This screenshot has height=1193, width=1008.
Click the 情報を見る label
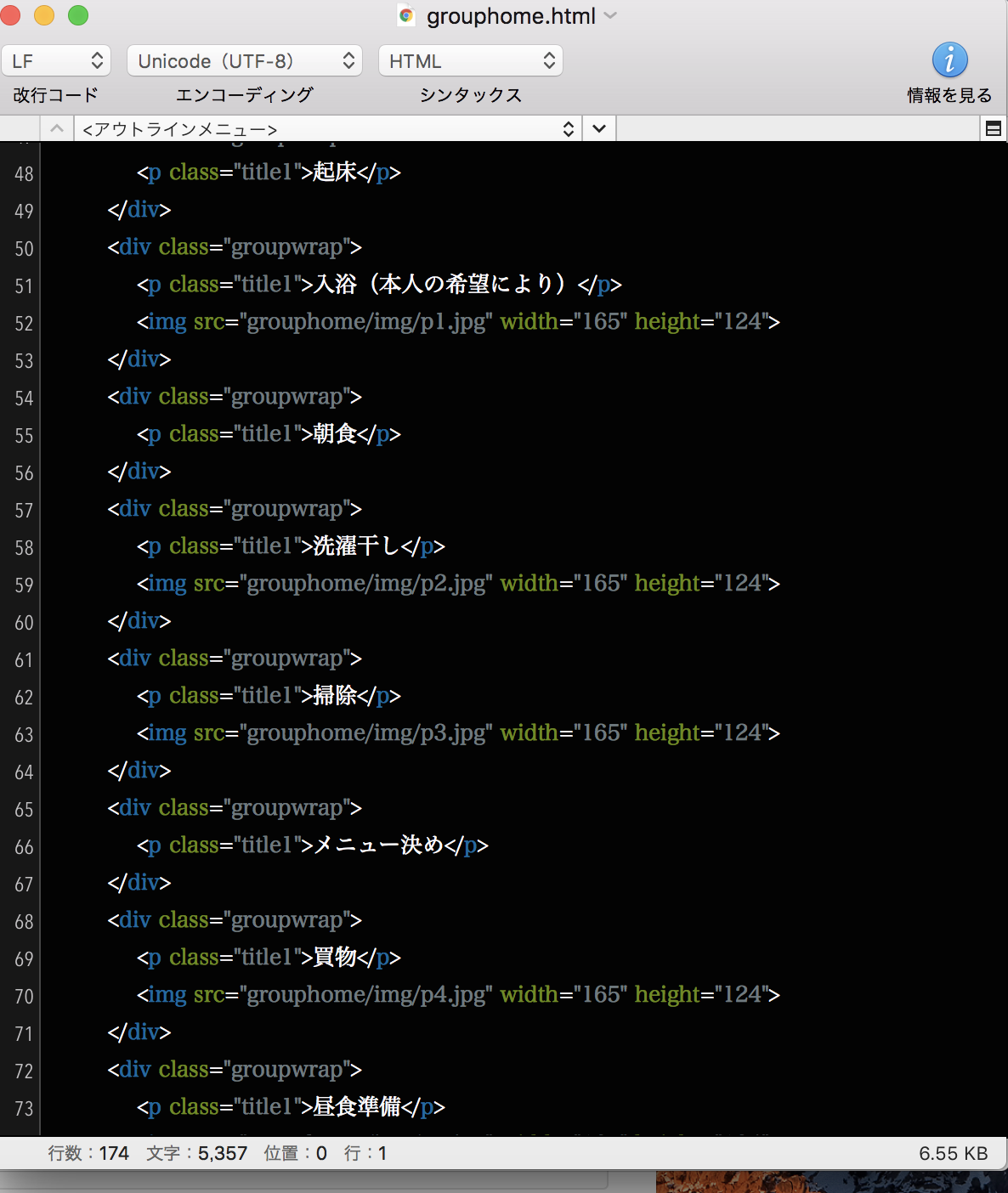(949, 95)
